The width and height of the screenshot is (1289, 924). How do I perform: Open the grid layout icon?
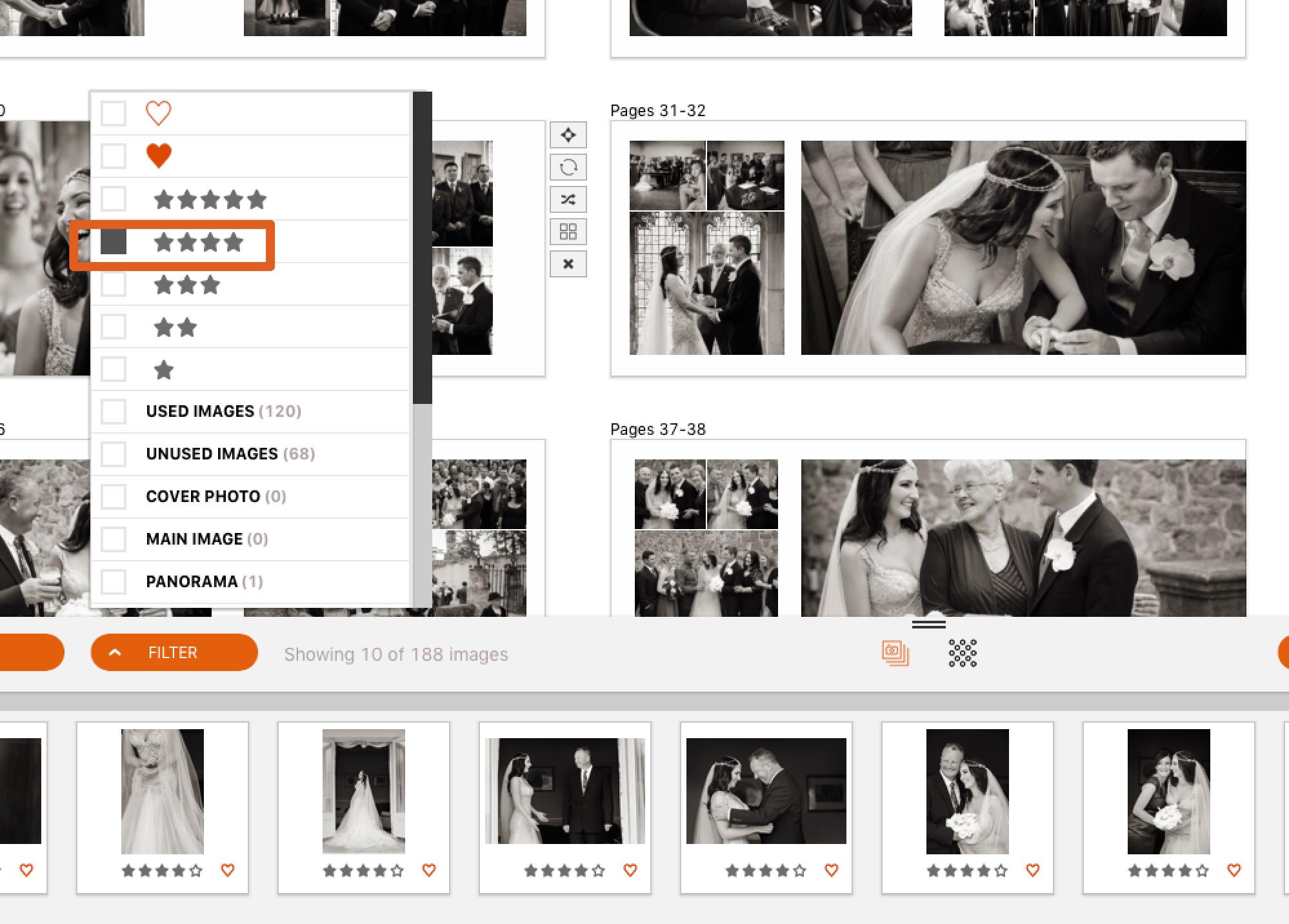[568, 232]
